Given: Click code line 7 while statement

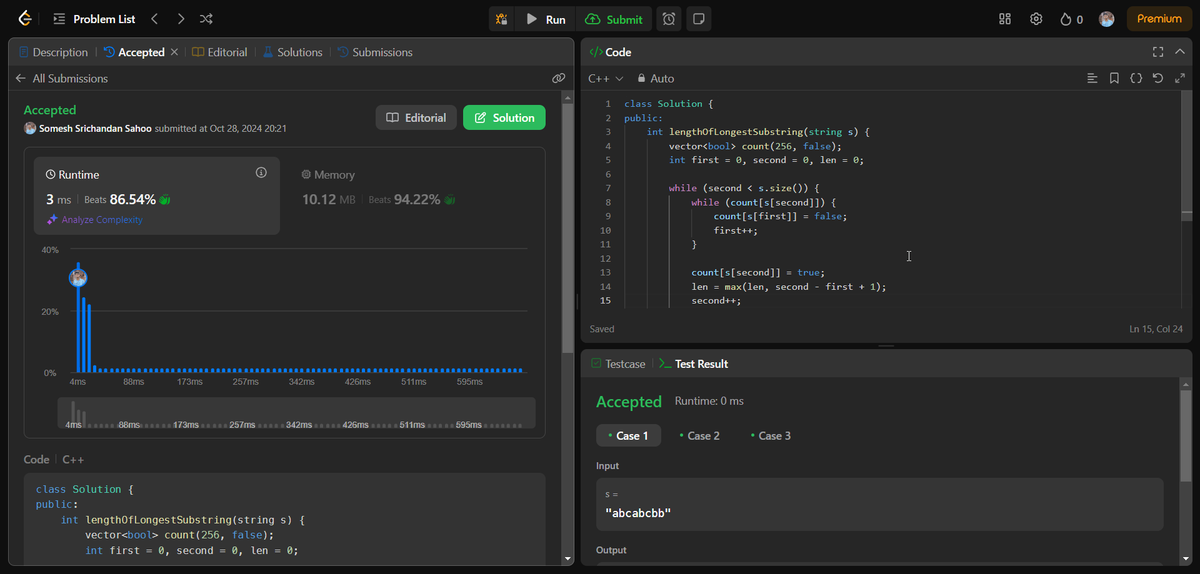Looking at the screenshot, I should (744, 188).
